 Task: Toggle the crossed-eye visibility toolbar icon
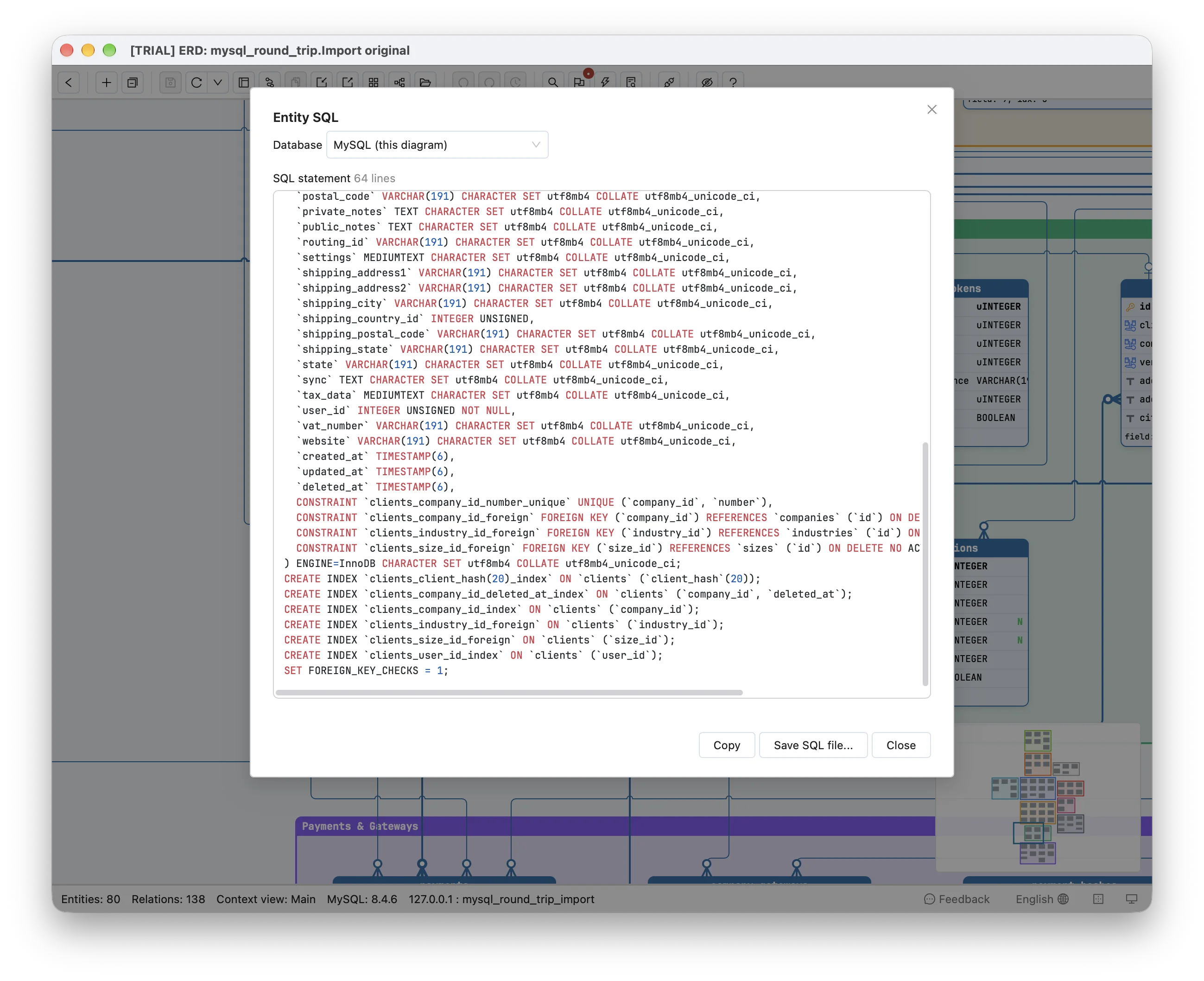point(707,83)
